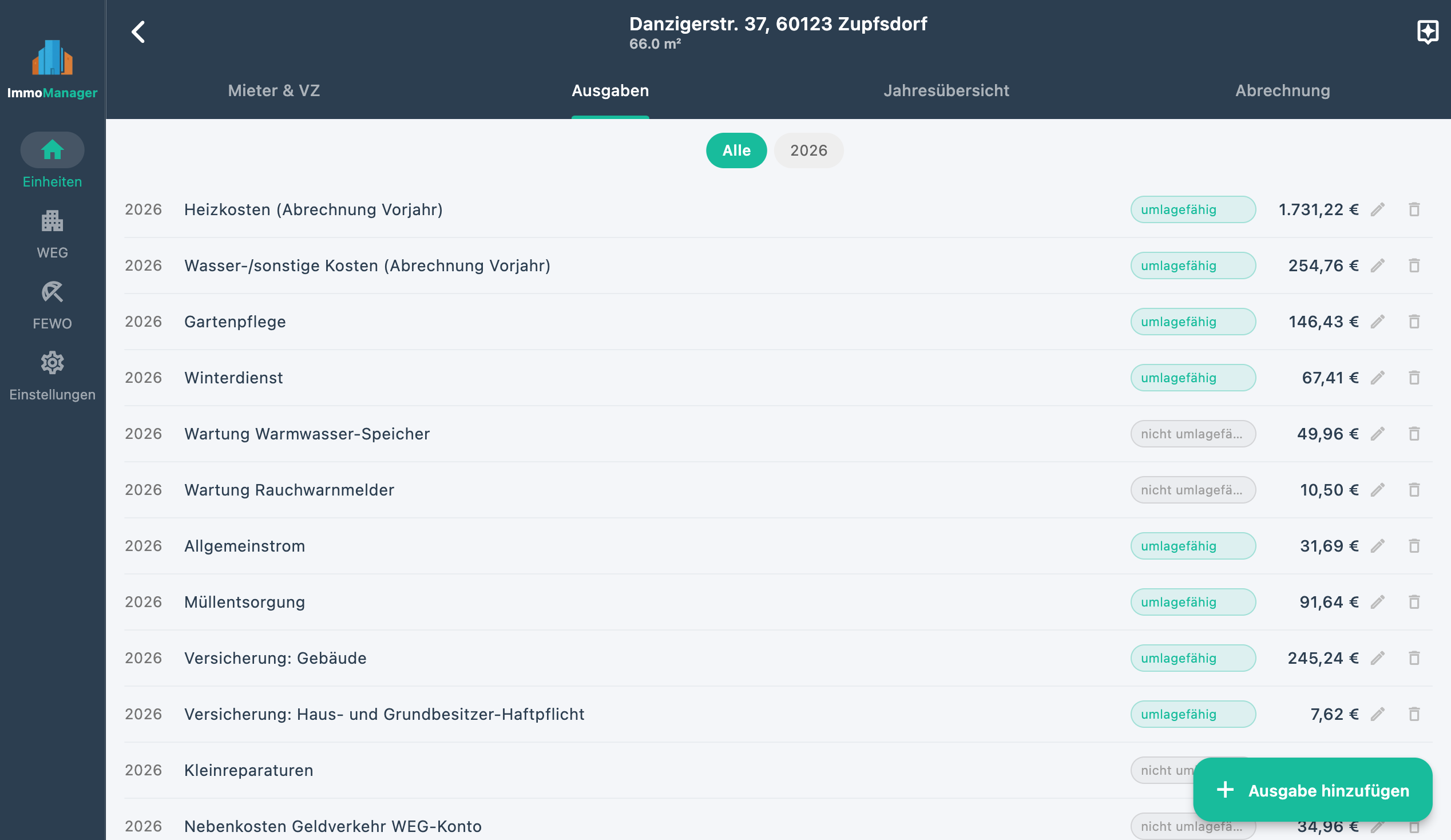Image resolution: width=1451 pixels, height=840 pixels.
Task: Click the 245,24 € amount
Action: pyautogui.click(x=1323, y=657)
